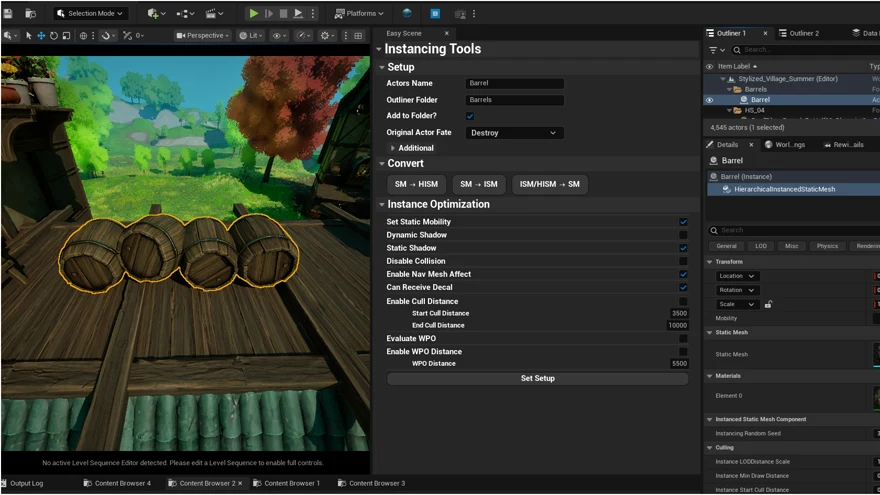Open Perspective view mode dropdown

pos(203,35)
